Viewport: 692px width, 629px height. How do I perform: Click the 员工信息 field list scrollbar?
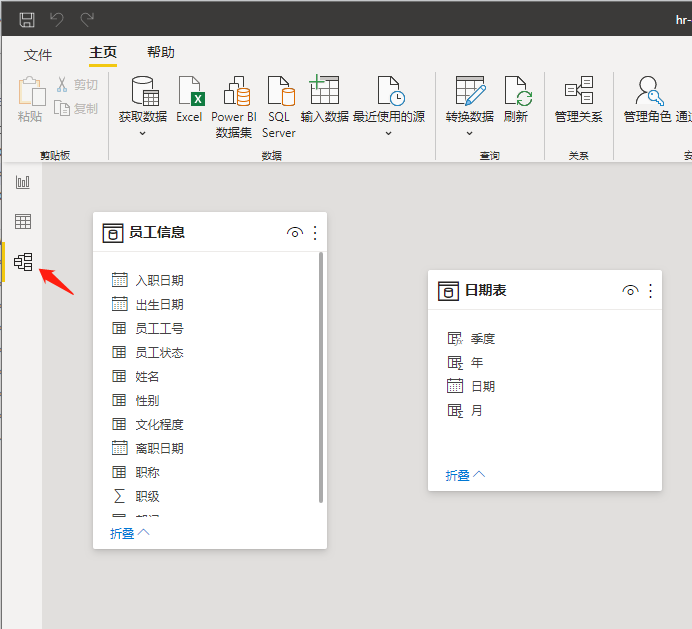[321, 378]
